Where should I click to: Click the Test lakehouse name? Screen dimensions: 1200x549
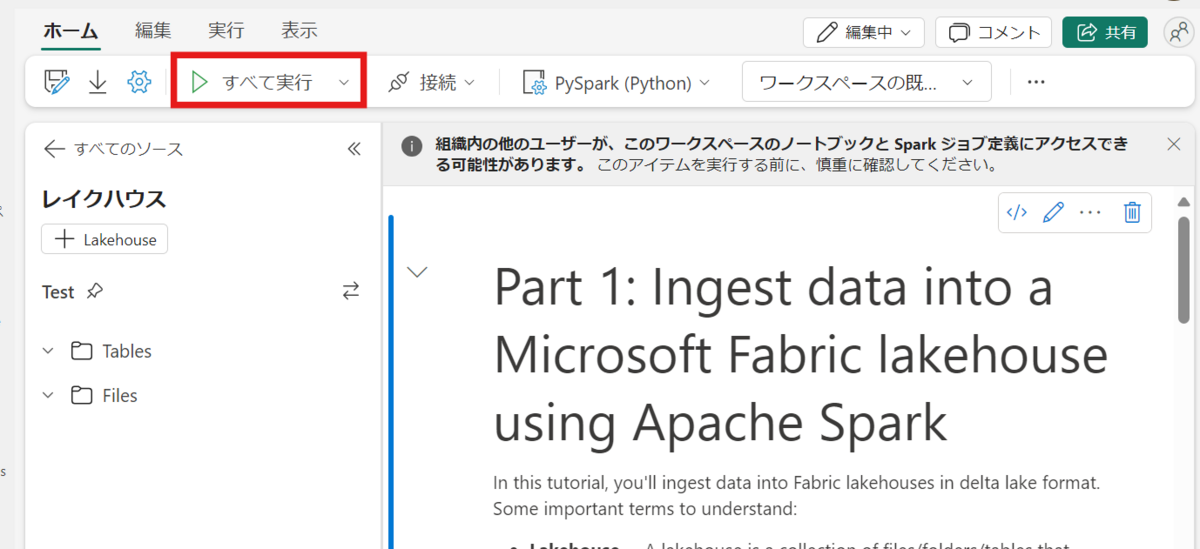[58, 291]
